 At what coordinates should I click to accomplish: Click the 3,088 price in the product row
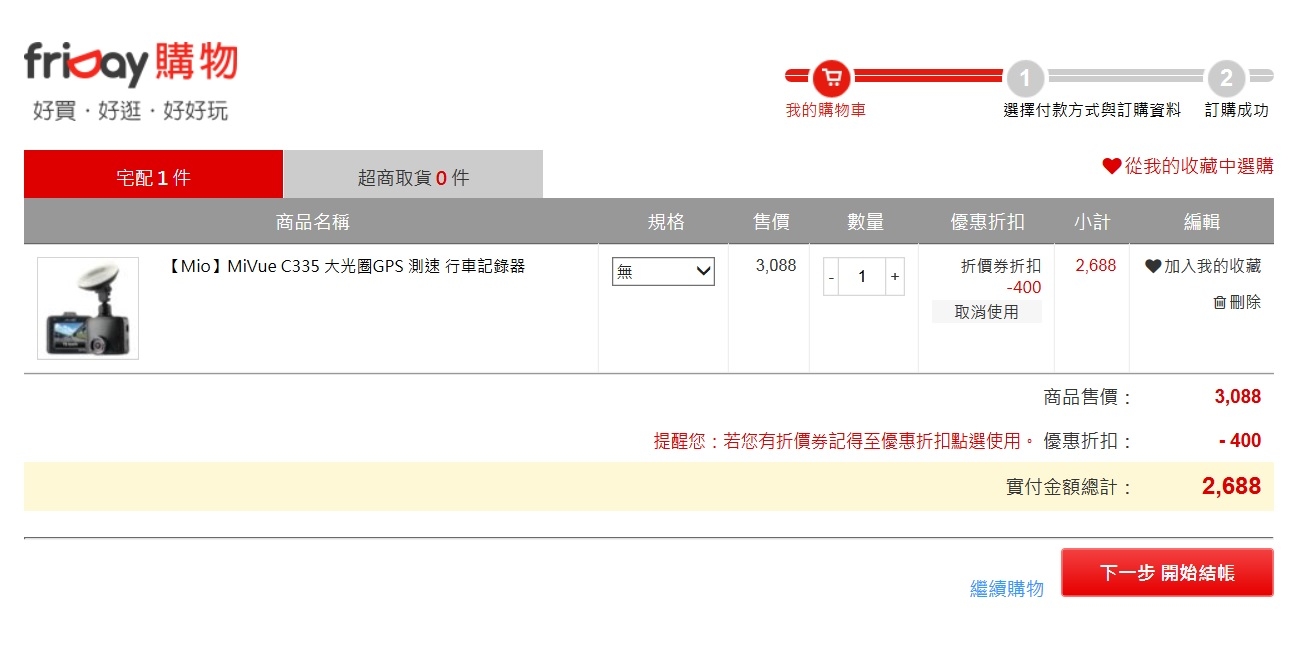776,266
